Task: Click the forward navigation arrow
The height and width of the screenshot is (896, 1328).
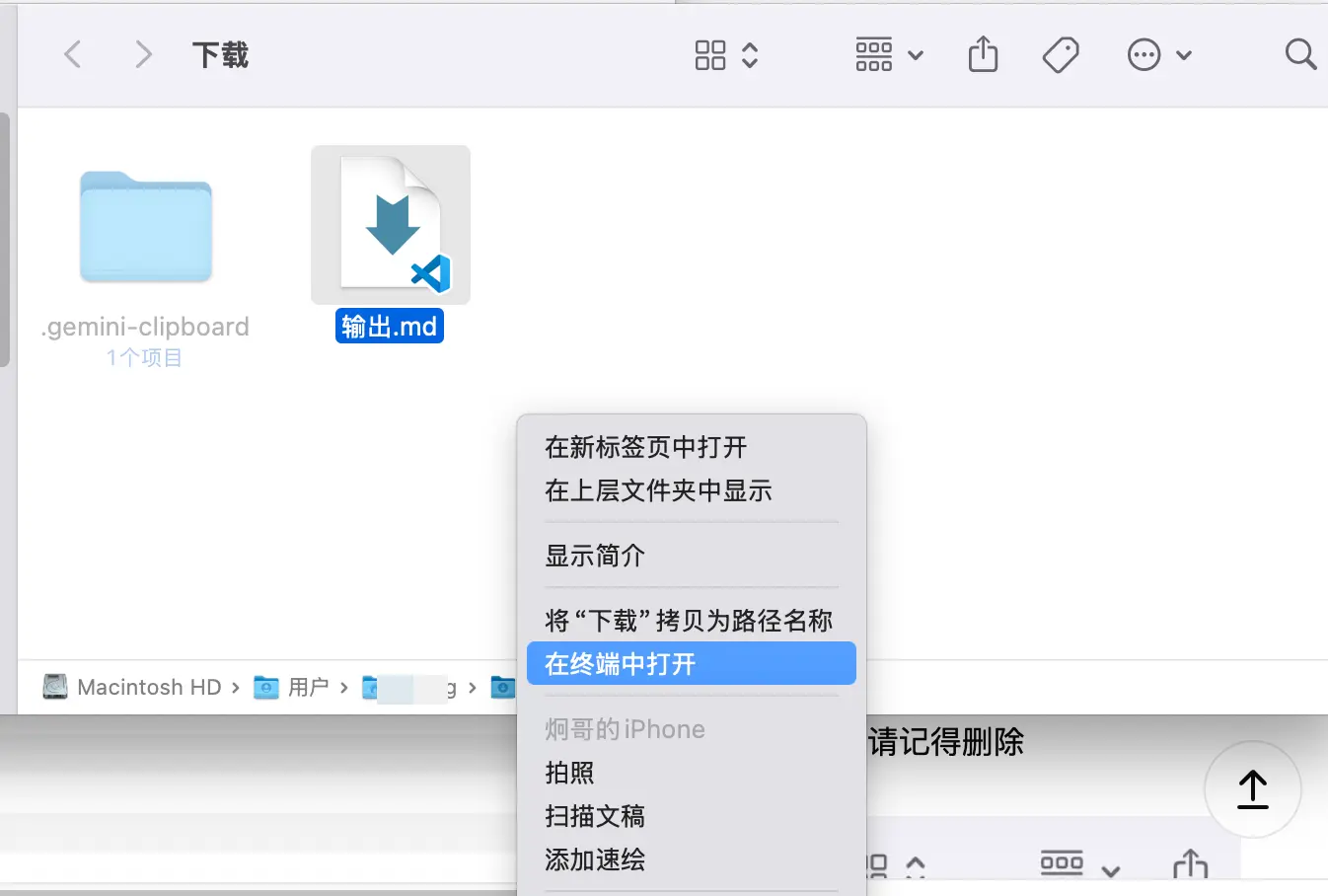Action: (143, 54)
